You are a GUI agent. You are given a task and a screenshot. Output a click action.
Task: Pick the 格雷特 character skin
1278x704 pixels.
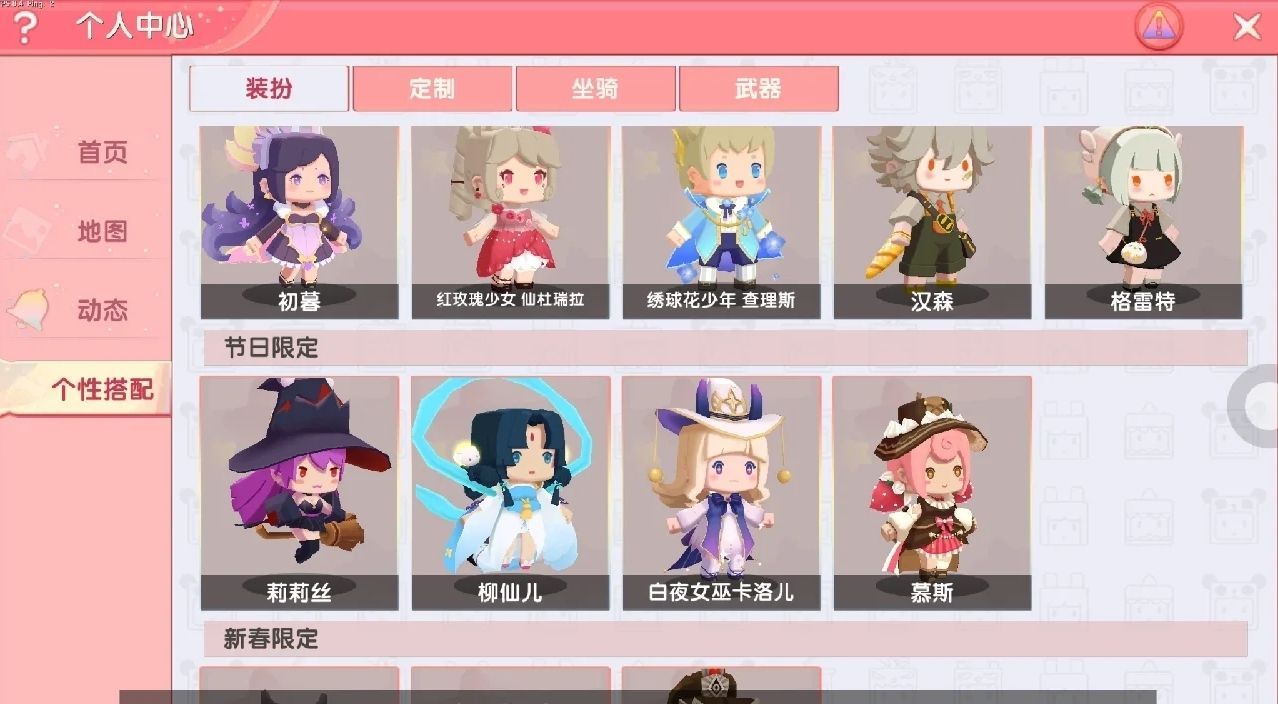[x=1143, y=222]
